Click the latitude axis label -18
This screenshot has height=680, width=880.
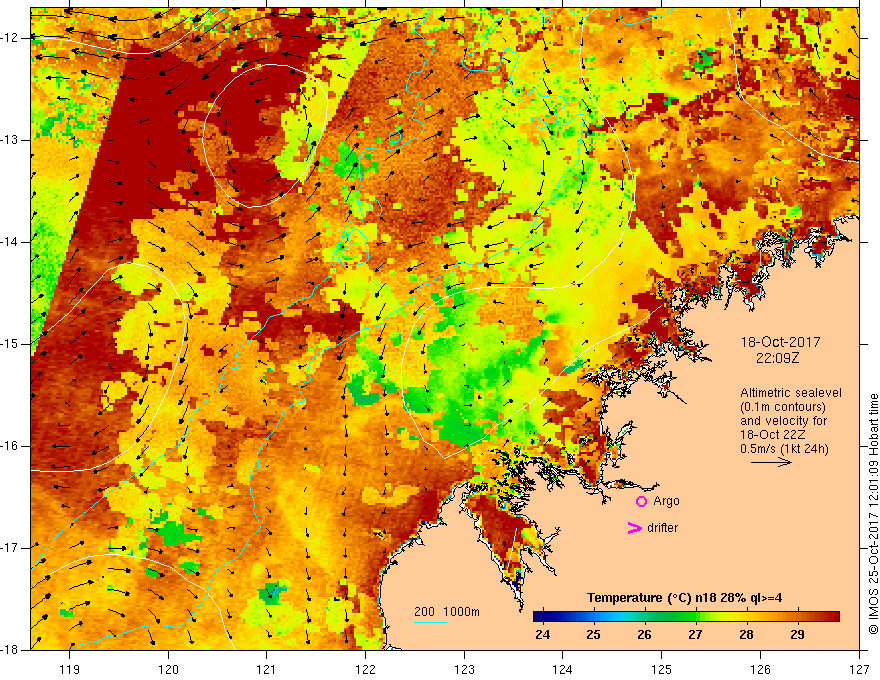[x=10, y=650]
